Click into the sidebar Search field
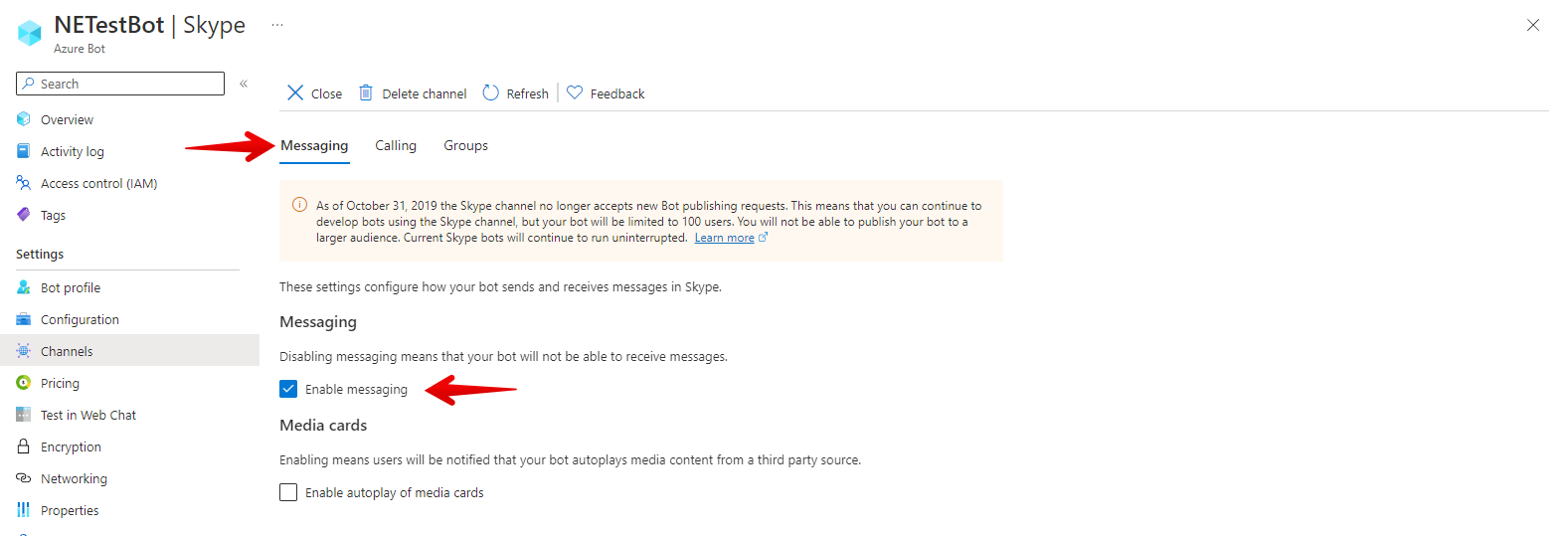 tap(120, 84)
